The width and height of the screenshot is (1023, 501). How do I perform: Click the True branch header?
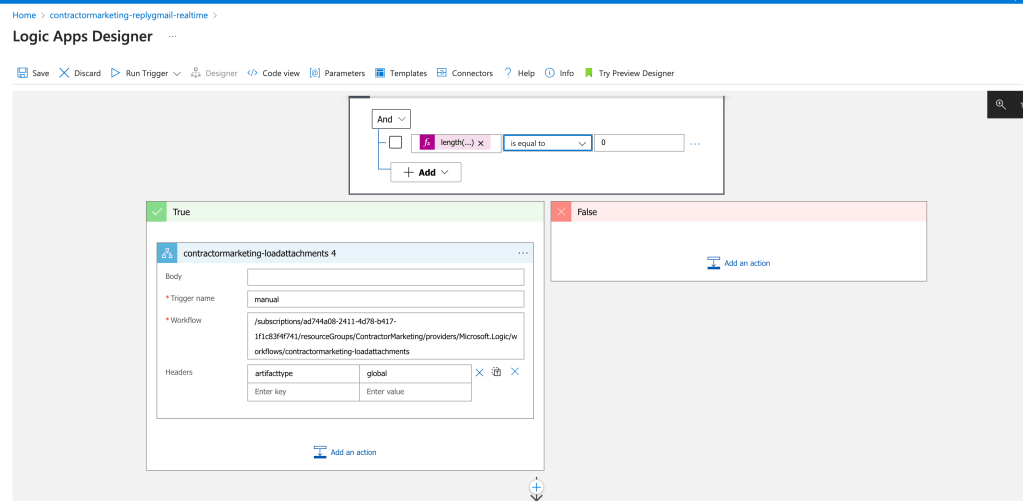345,212
